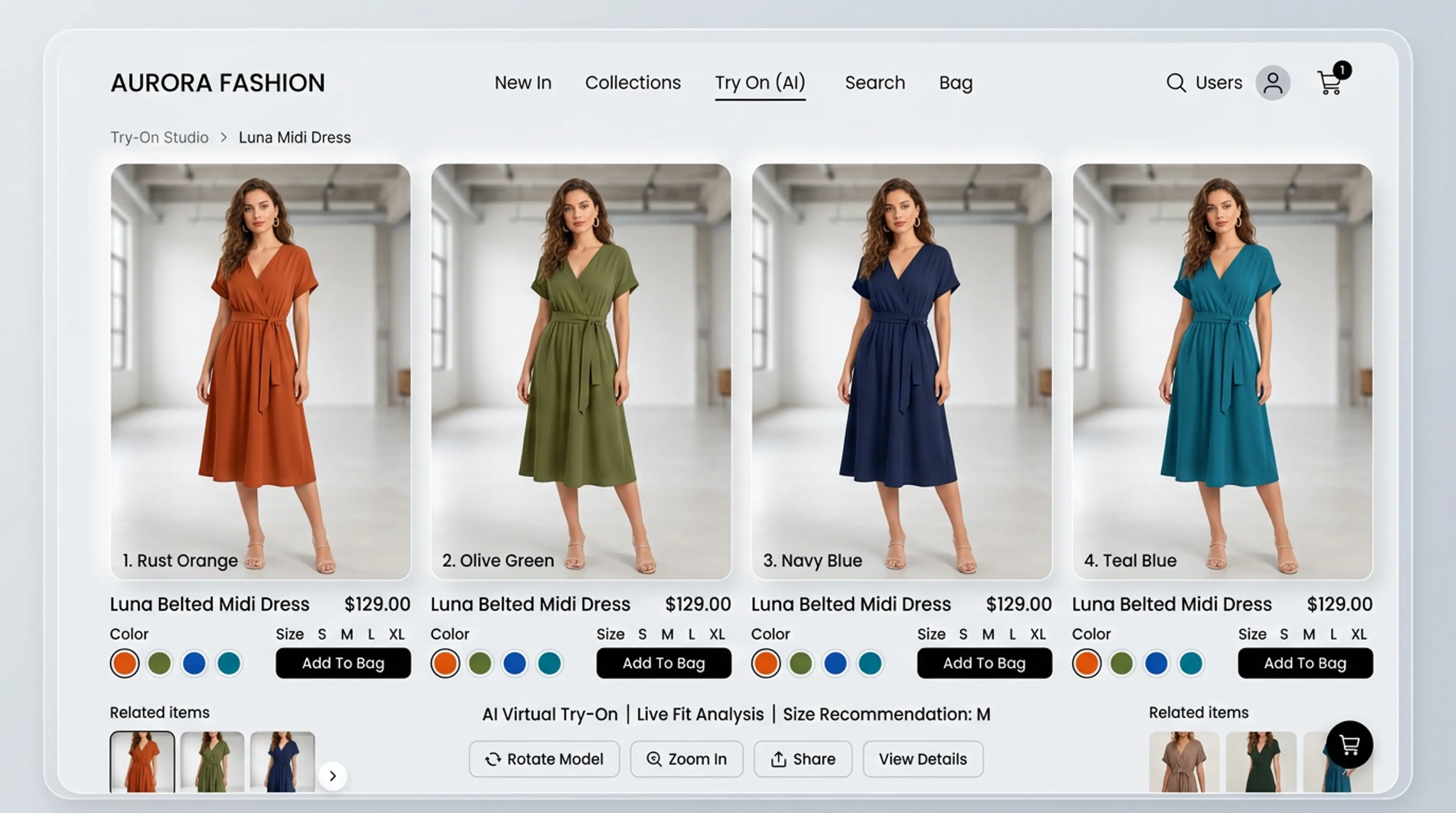Viewport: 1456px width, 813px height.
Task: Open the Rust Orange dress photo
Action: pos(260,371)
